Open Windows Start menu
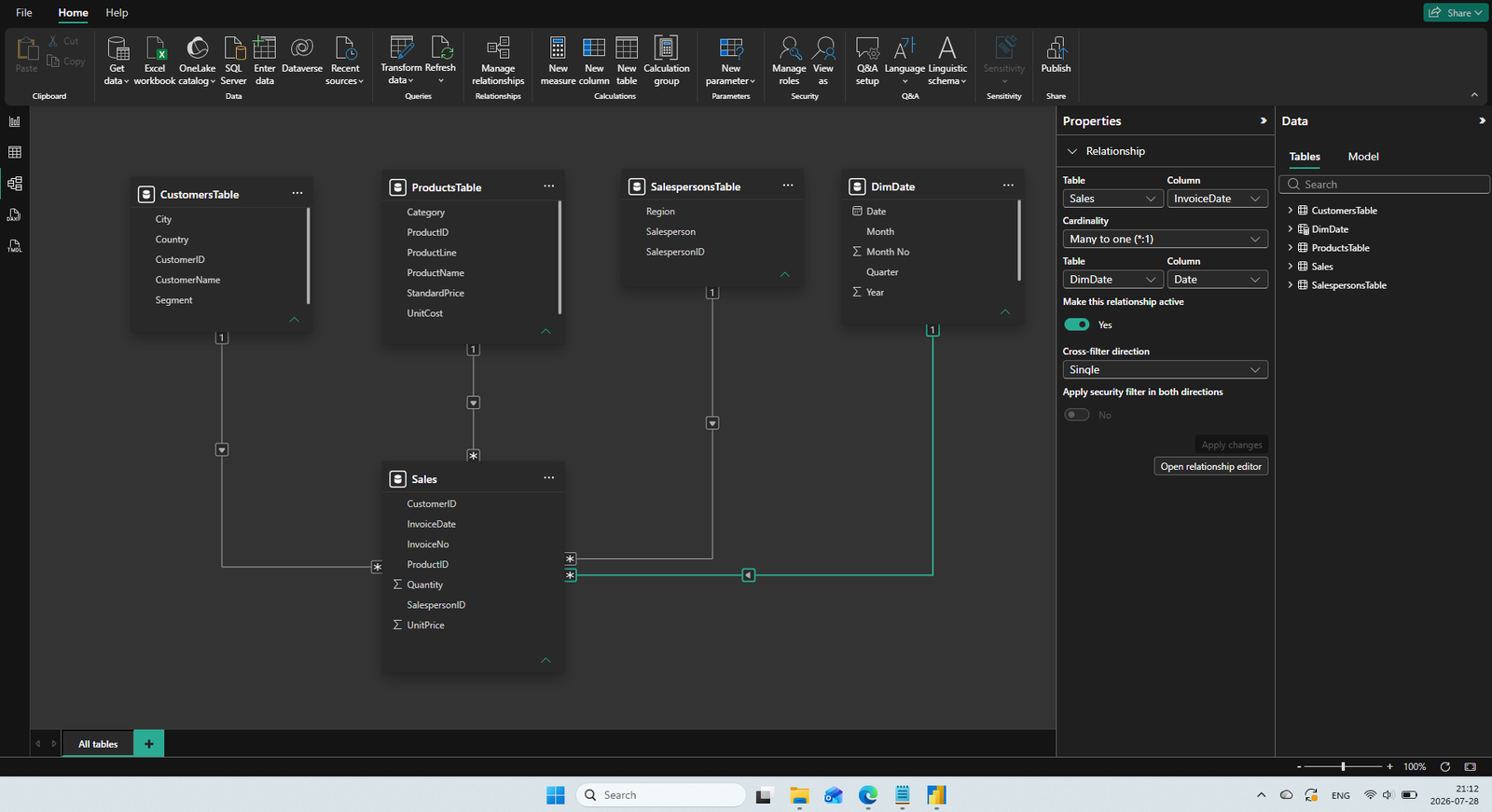The height and width of the screenshot is (812, 1492). coord(556,795)
